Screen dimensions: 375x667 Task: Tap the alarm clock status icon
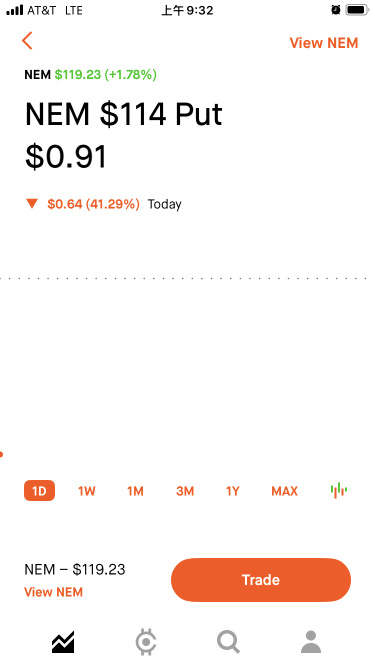click(336, 10)
